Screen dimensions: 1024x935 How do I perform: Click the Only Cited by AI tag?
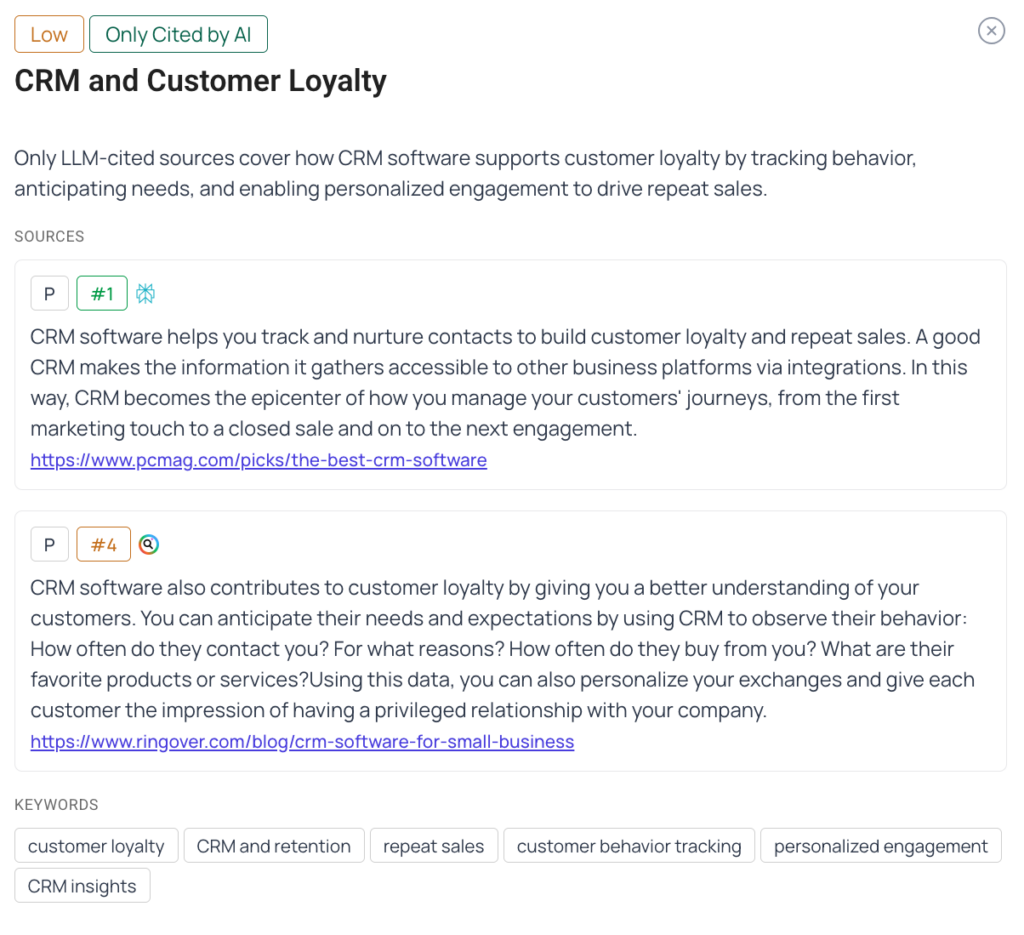pyautogui.click(x=178, y=35)
